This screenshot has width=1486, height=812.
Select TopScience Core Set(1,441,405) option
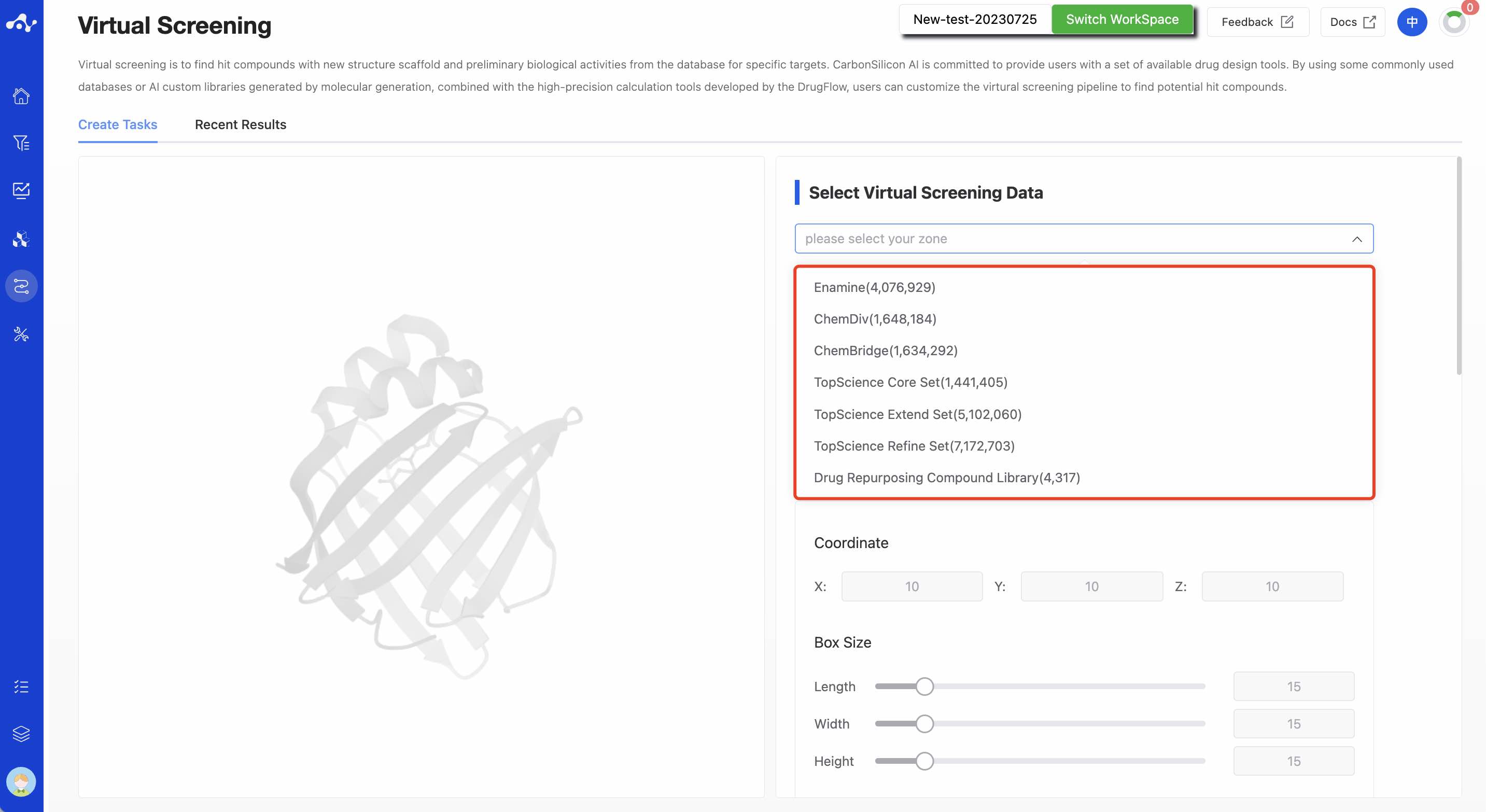click(1083, 382)
